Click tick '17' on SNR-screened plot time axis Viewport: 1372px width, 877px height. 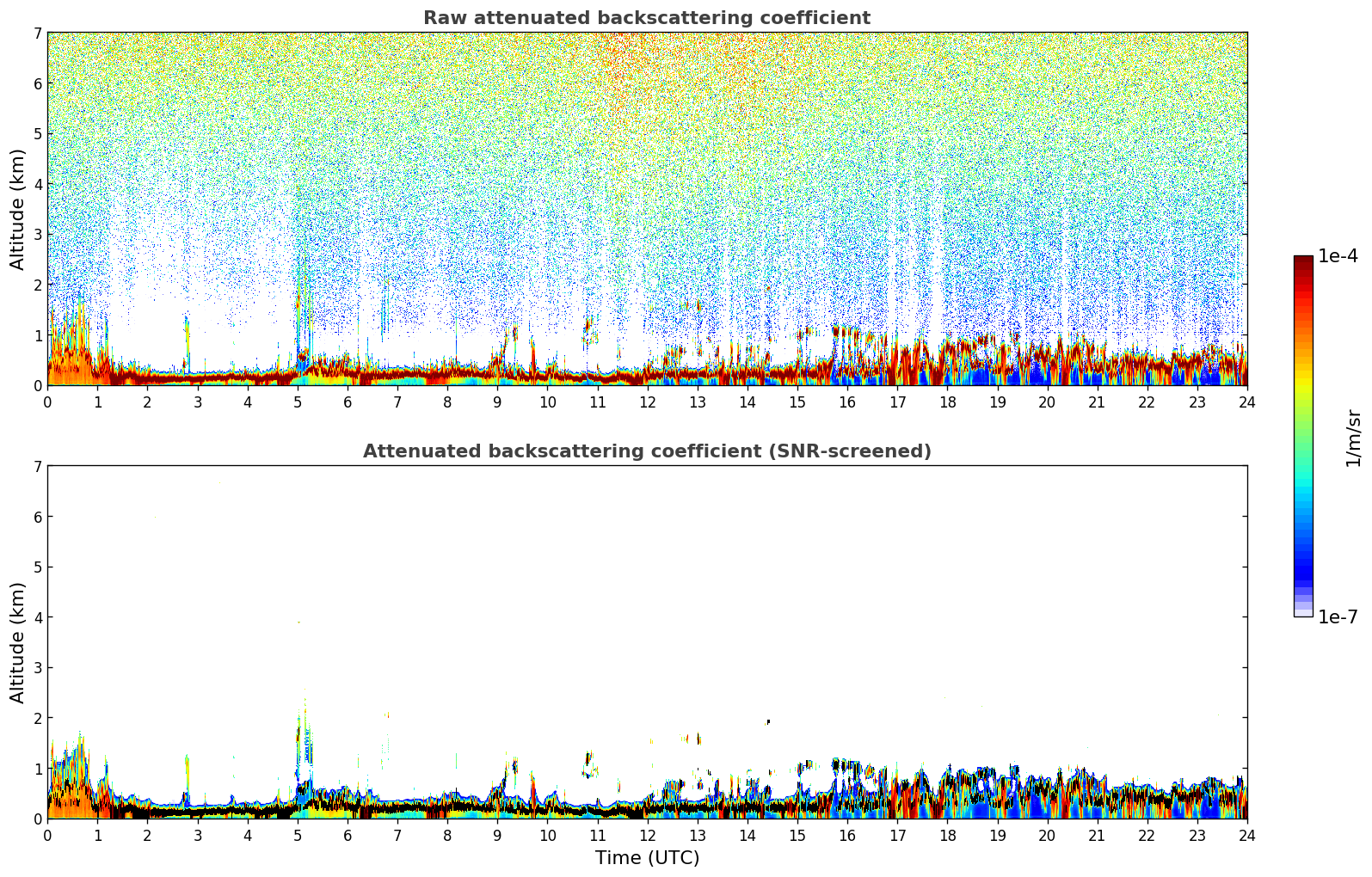point(897,836)
